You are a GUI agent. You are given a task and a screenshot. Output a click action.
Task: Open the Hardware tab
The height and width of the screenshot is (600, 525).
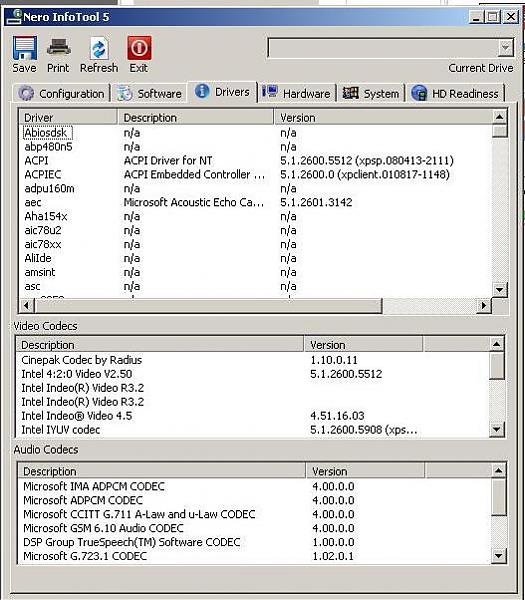tap(297, 93)
